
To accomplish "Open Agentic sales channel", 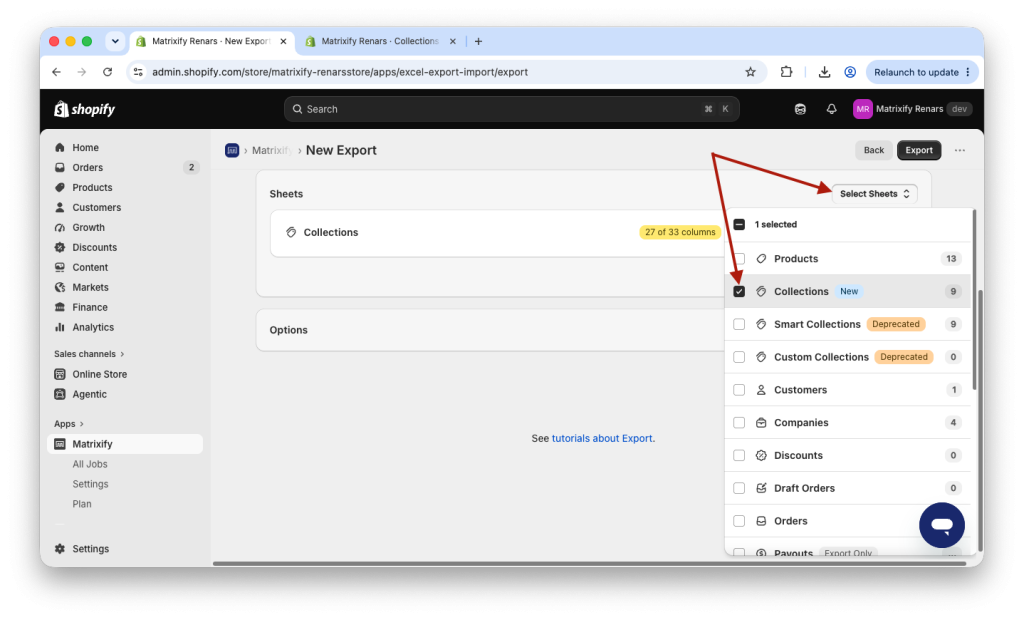I will click(89, 394).
